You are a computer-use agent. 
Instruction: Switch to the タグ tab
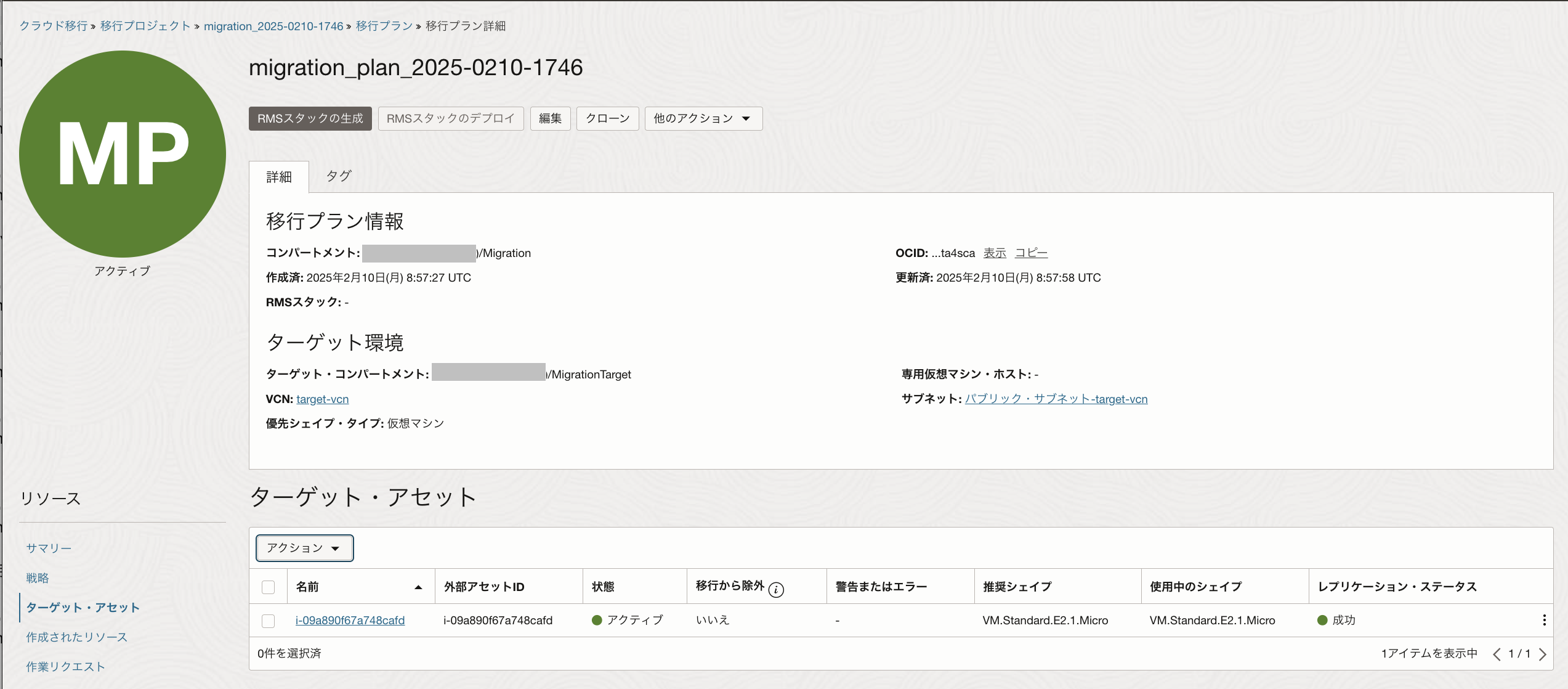[x=338, y=176]
